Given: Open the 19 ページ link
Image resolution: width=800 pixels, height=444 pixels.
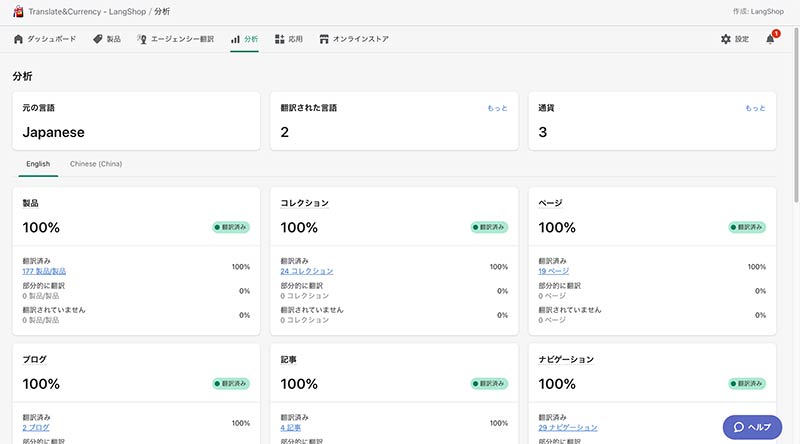Looking at the screenshot, I should (555, 271).
